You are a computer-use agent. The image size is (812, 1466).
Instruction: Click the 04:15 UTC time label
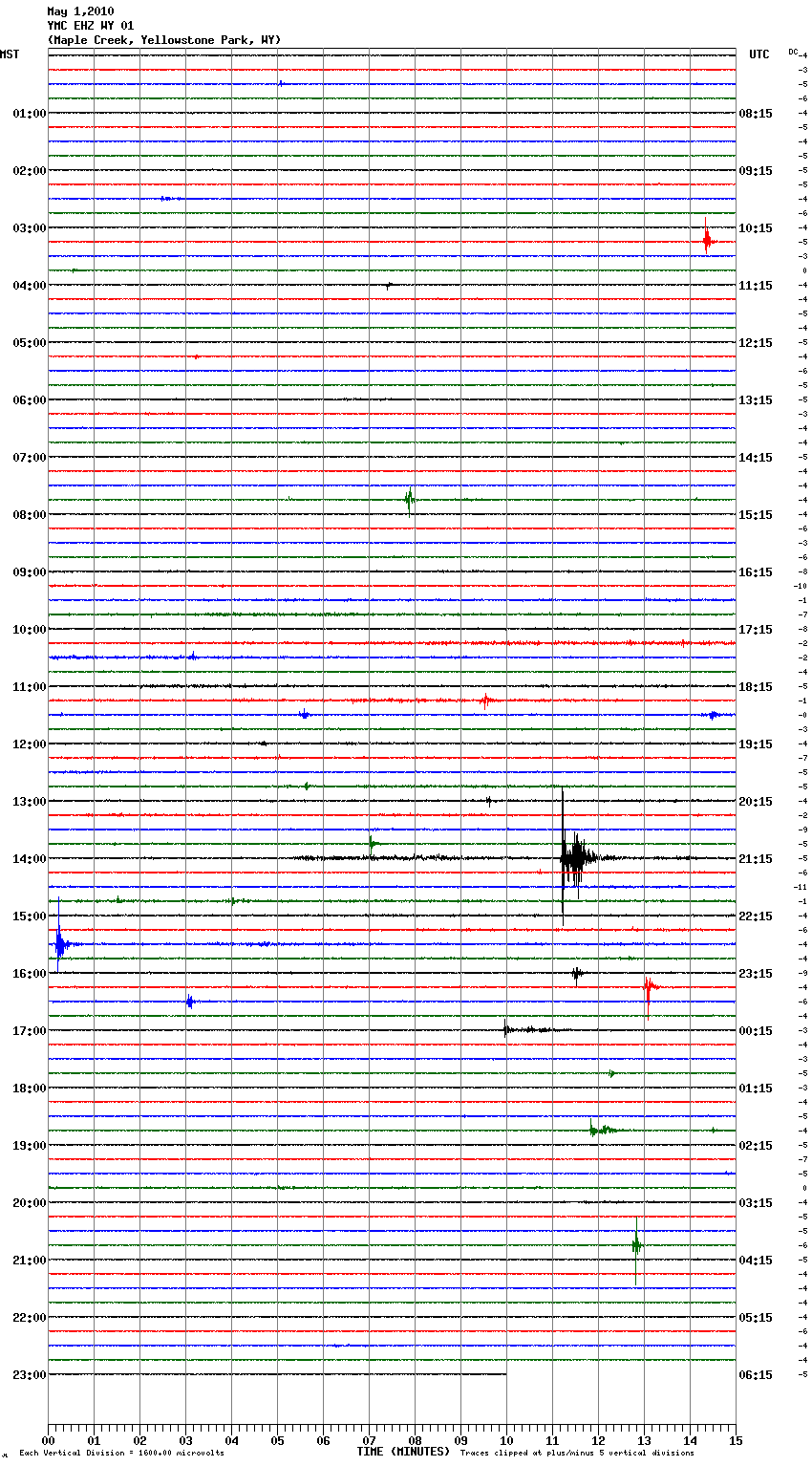pyautogui.click(x=756, y=1261)
